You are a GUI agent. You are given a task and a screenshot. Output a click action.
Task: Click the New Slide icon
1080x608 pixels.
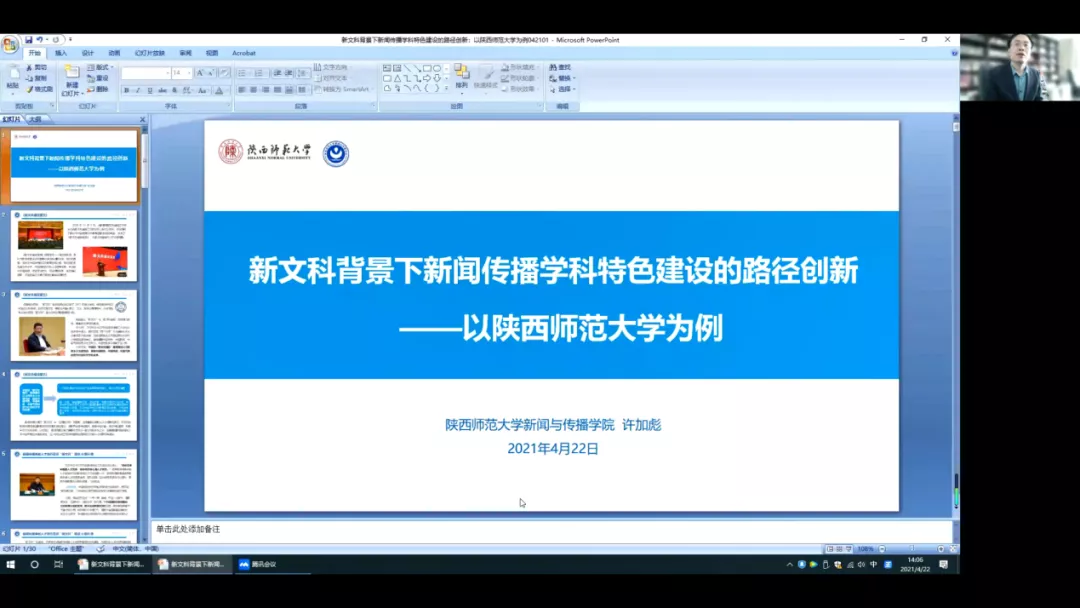[x=71, y=78]
